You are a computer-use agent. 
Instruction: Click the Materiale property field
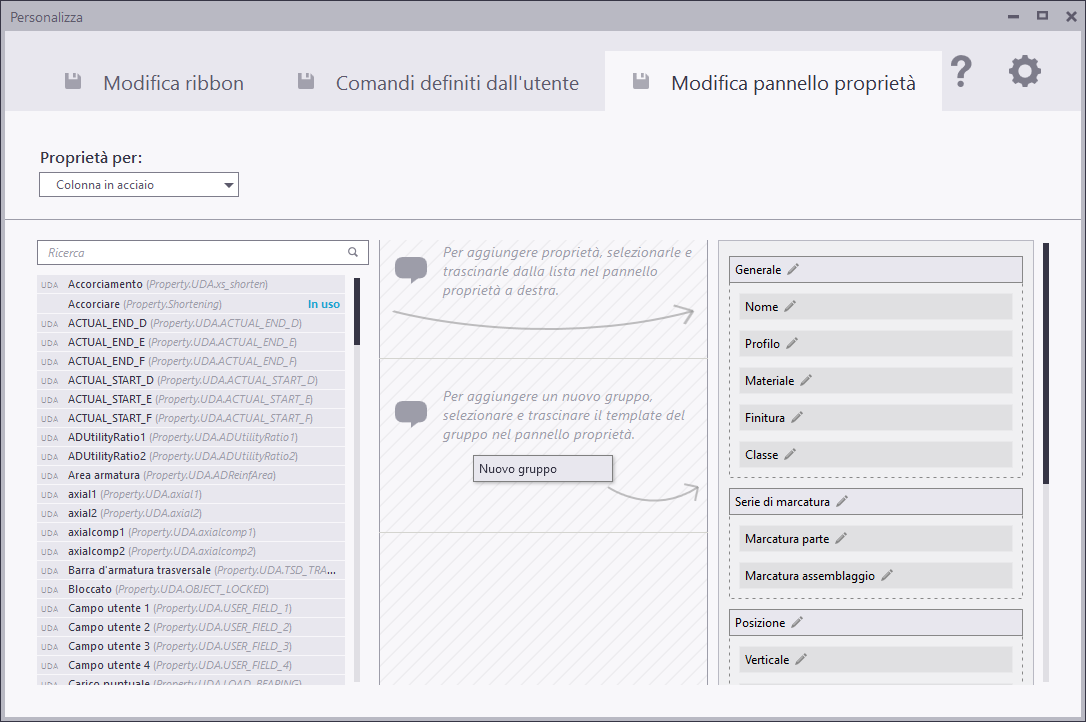pyautogui.click(x=875, y=380)
